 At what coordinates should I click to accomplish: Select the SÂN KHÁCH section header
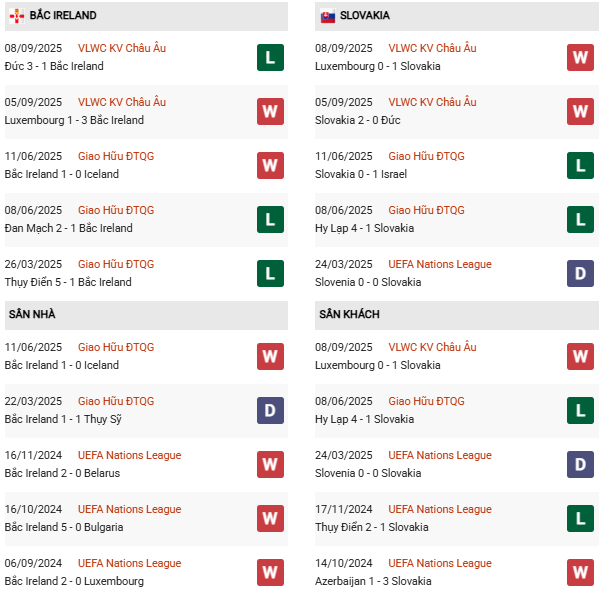349,314
